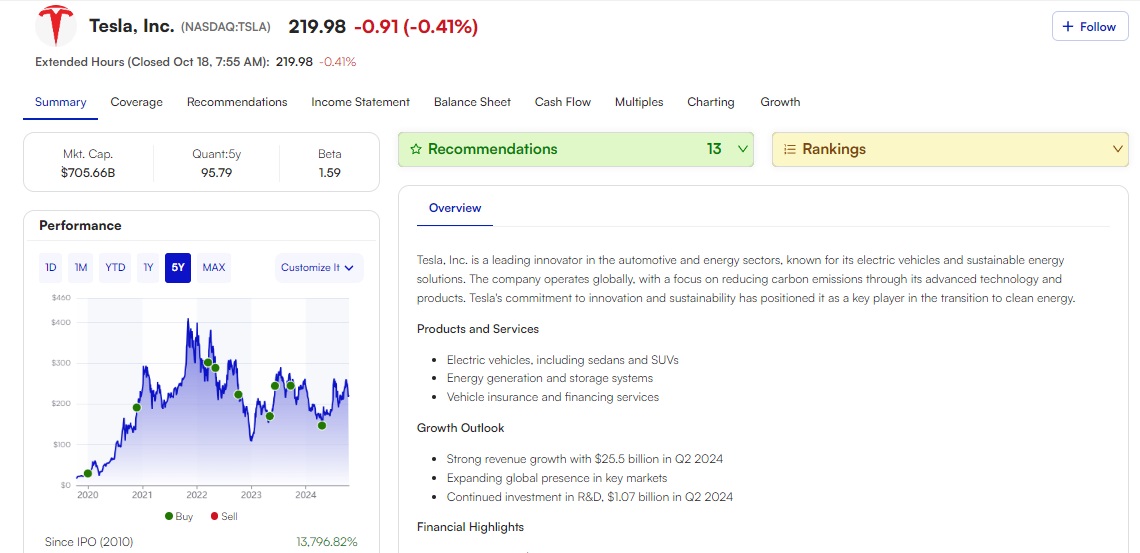The image size is (1140, 553).
Task: Click the Products and Services heading
Action: point(478,328)
